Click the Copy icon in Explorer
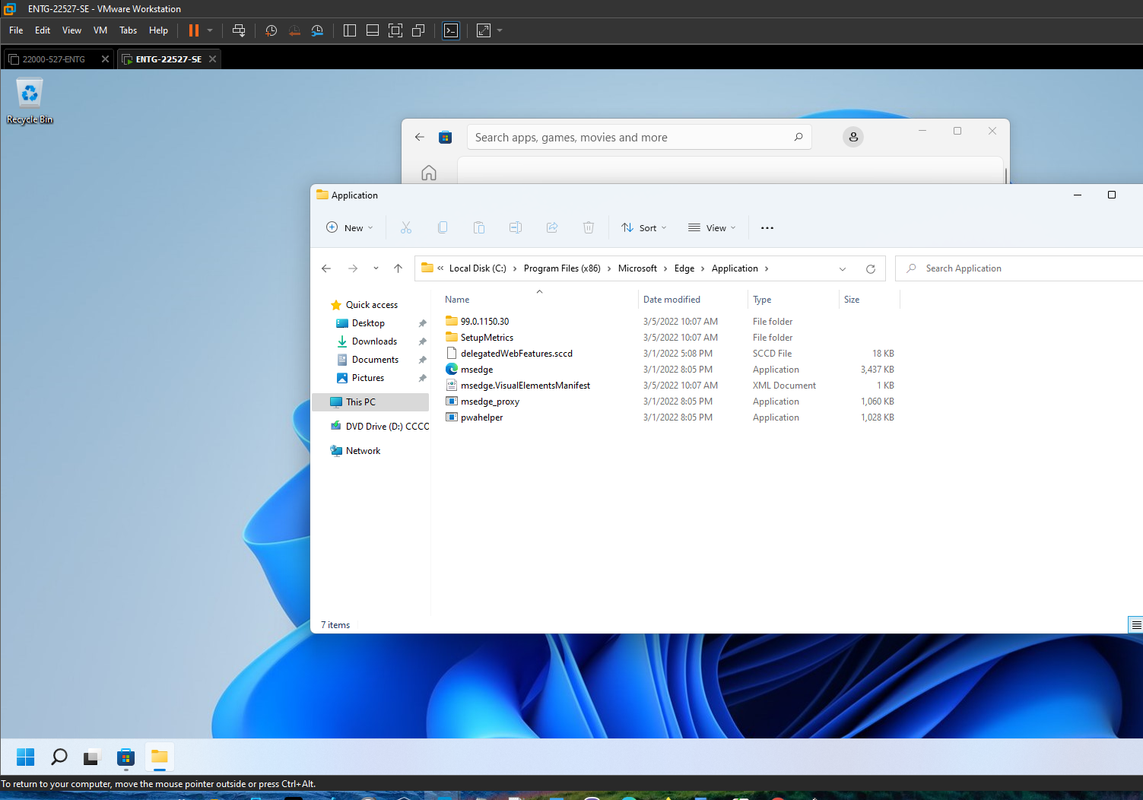This screenshot has width=1143, height=800. [x=442, y=228]
